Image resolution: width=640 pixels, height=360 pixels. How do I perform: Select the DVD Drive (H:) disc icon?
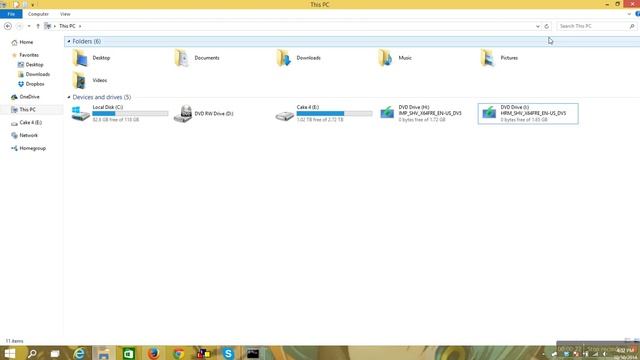coord(387,112)
